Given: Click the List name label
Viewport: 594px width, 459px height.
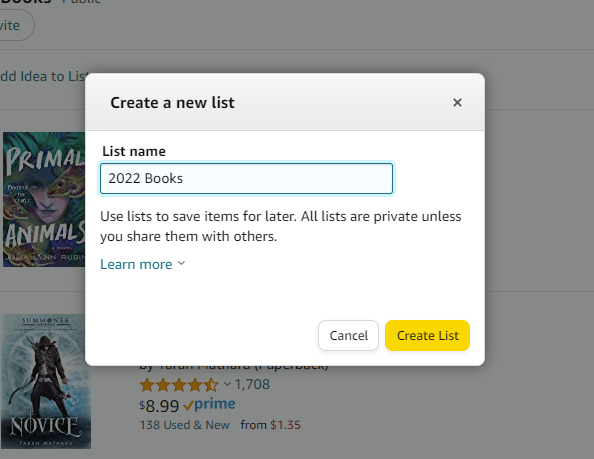Looking at the screenshot, I should [134, 151].
